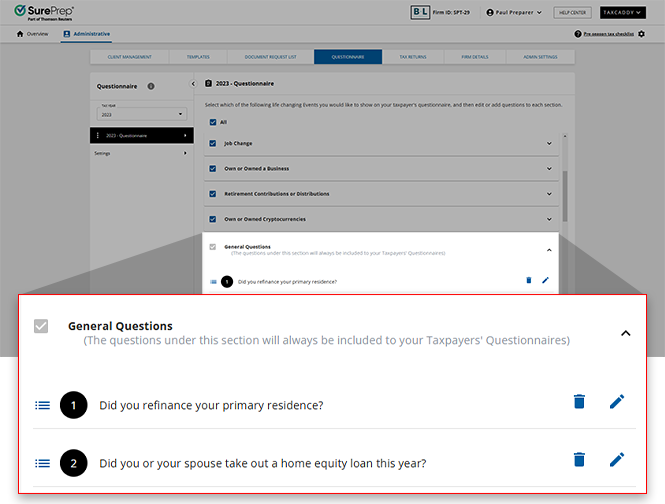
Task: Click the 2023 - Questionnaire page heading
Action: pos(245,84)
